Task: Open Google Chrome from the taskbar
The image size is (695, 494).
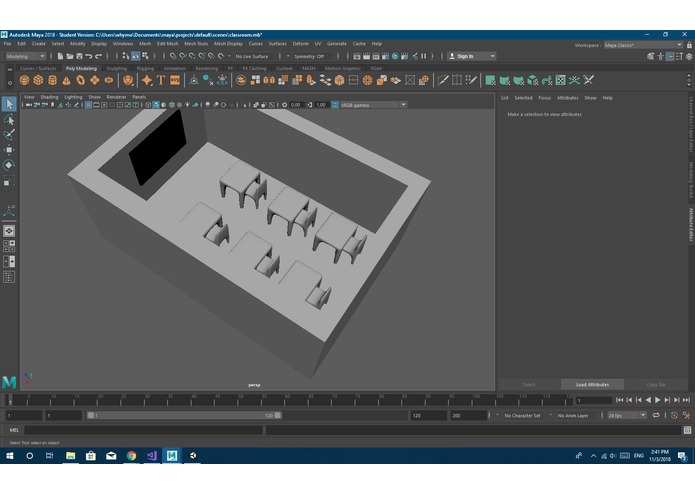Action: (132, 455)
